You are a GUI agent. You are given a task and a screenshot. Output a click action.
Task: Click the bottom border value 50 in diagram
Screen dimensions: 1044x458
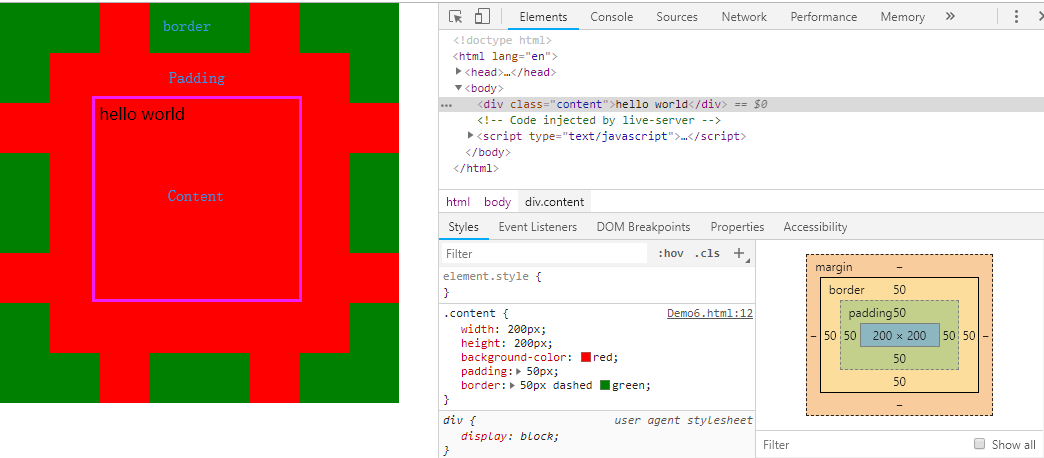coord(900,381)
